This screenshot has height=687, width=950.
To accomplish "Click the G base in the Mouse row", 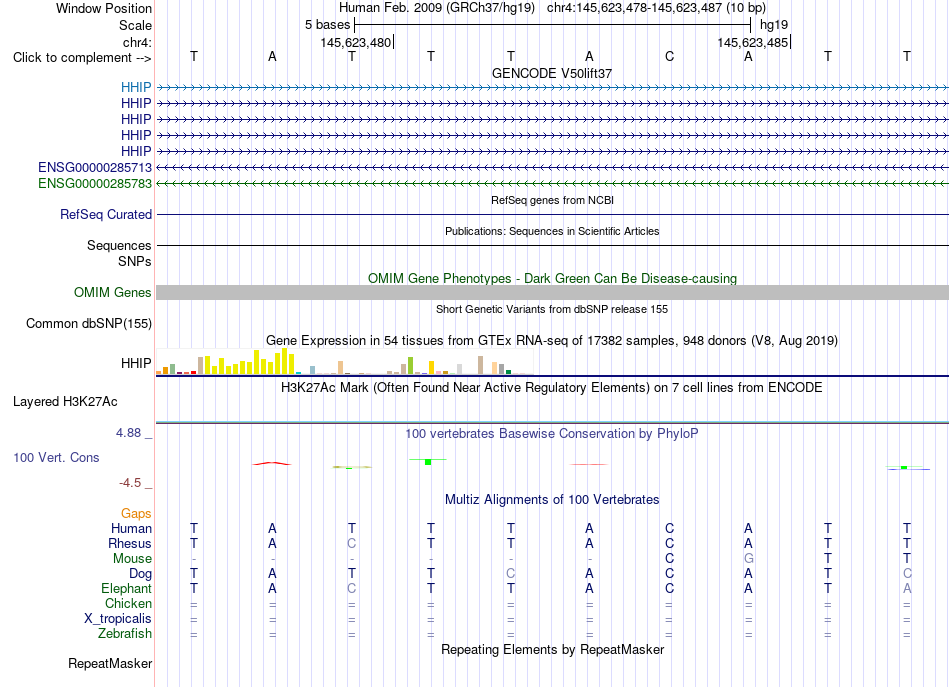I will [x=749, y=559].
